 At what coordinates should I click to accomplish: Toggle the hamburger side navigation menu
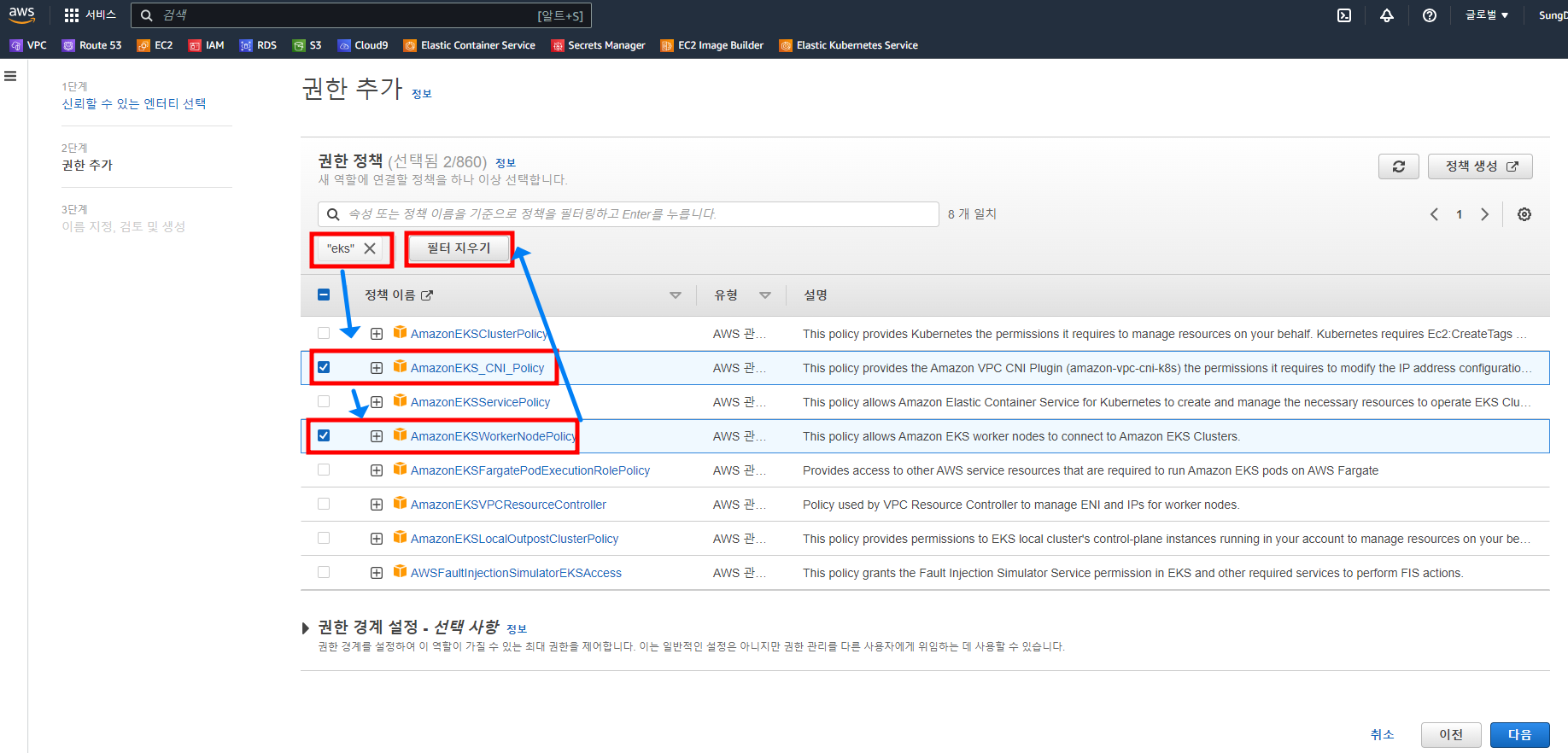tap(10, 76)
